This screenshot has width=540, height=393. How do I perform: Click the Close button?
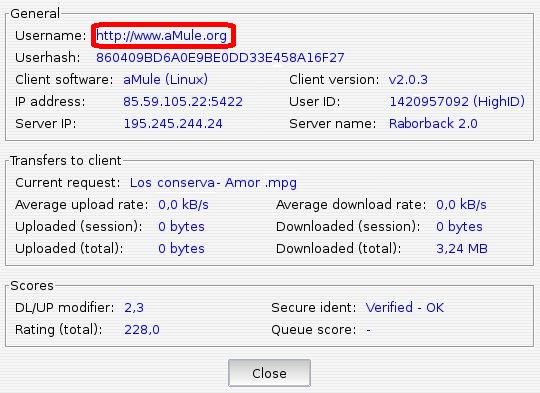[x=269, y=373]
